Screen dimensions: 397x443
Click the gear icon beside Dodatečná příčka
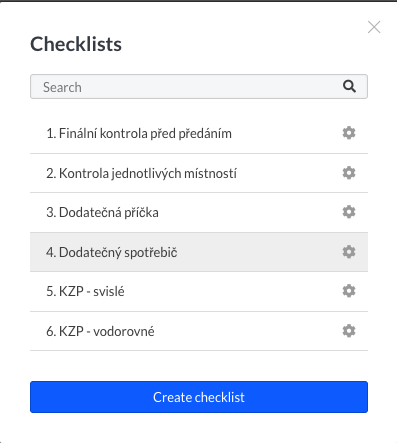[x=349, y=212]
